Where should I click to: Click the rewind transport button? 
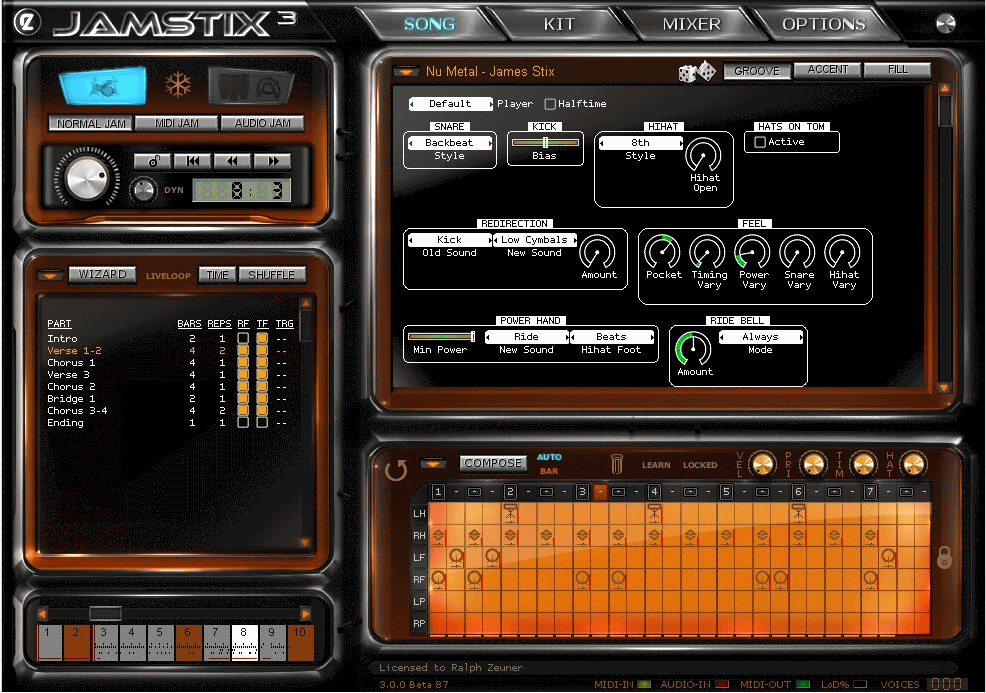click(232, 161)
